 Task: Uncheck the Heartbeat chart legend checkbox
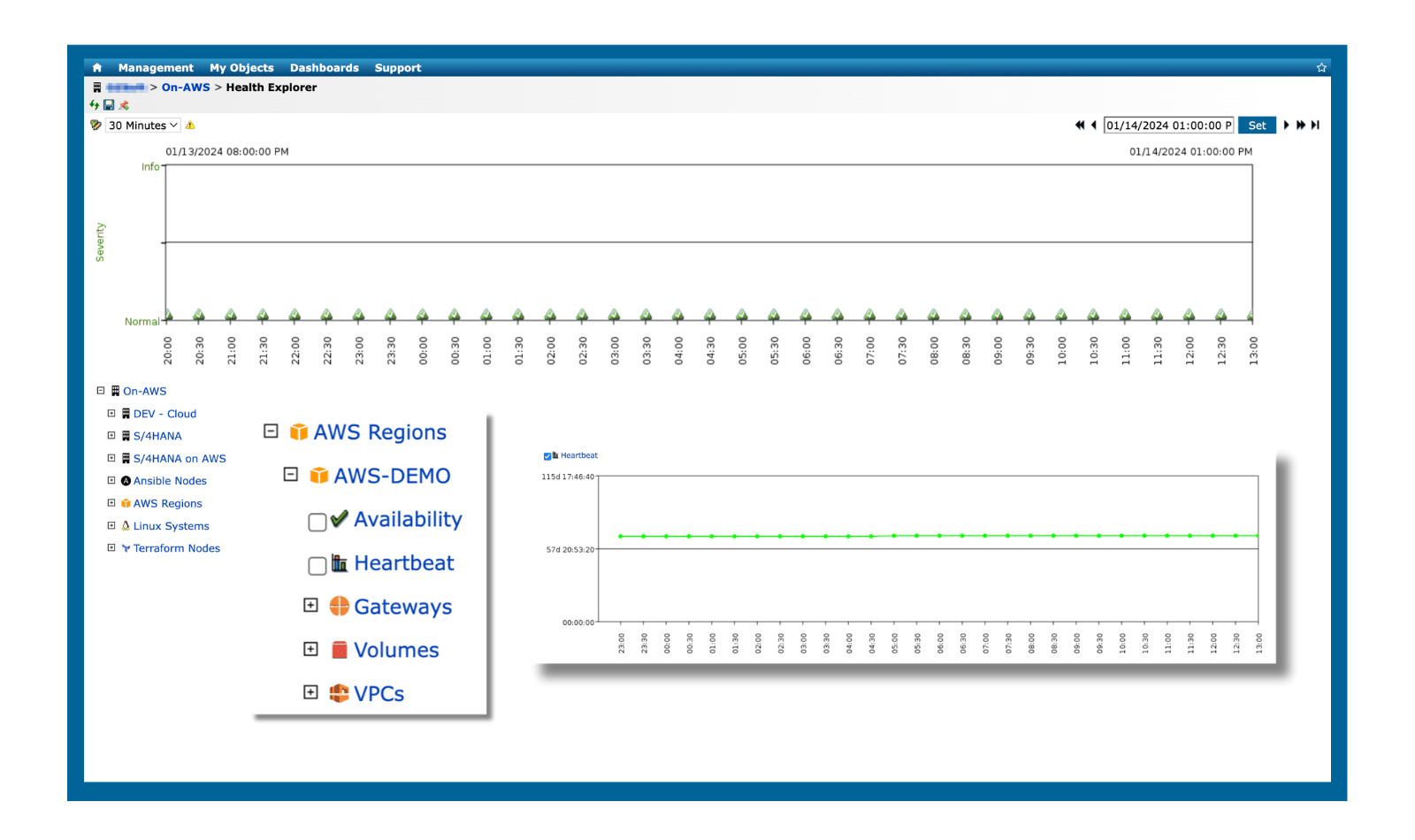tap(547, 456)
